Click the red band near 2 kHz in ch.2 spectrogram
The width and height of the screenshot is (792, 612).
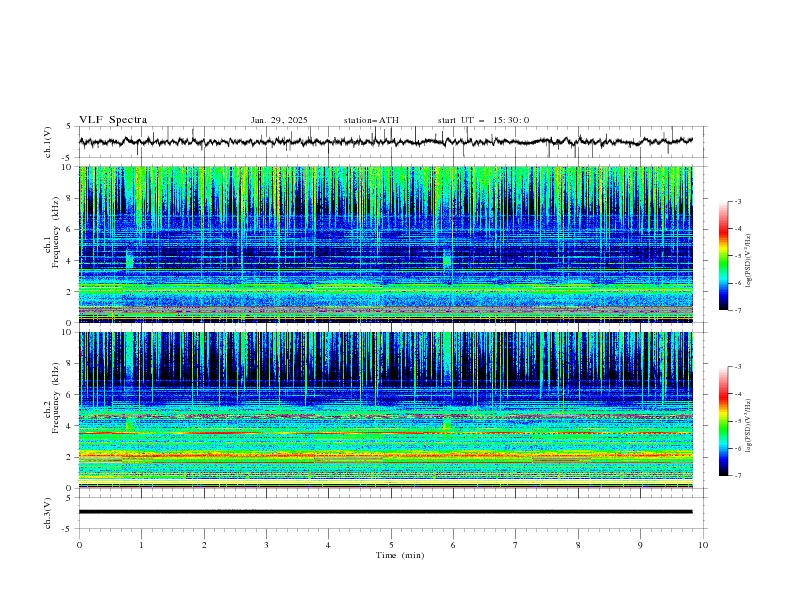click(385, 456)
